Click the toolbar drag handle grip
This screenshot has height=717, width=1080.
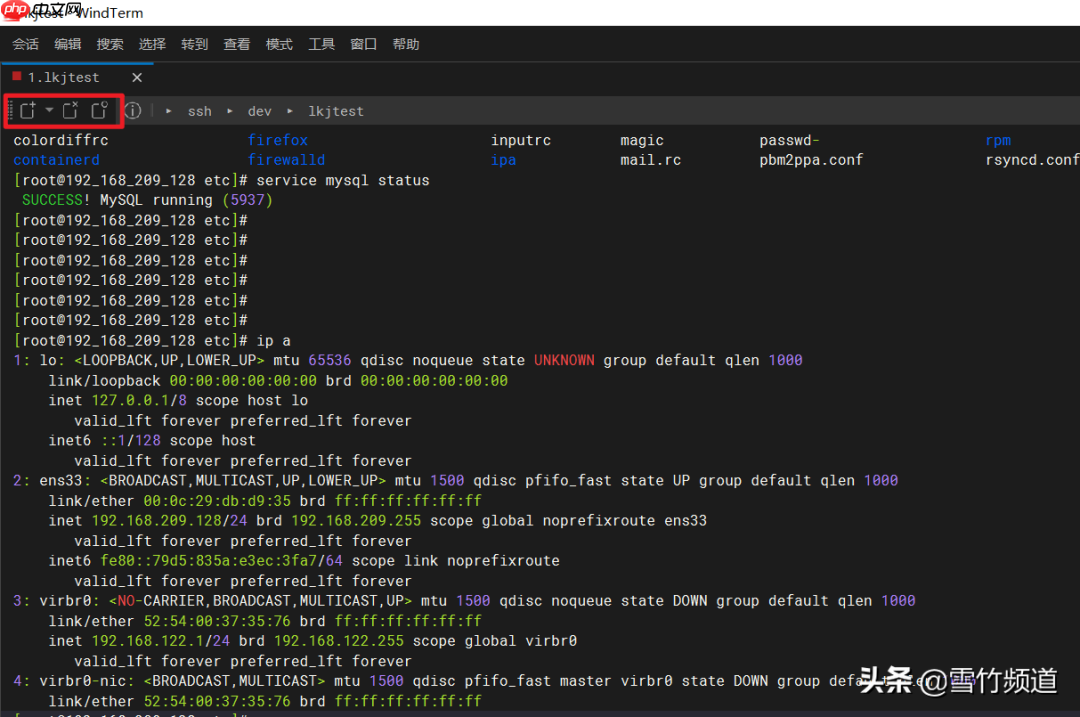10,110
